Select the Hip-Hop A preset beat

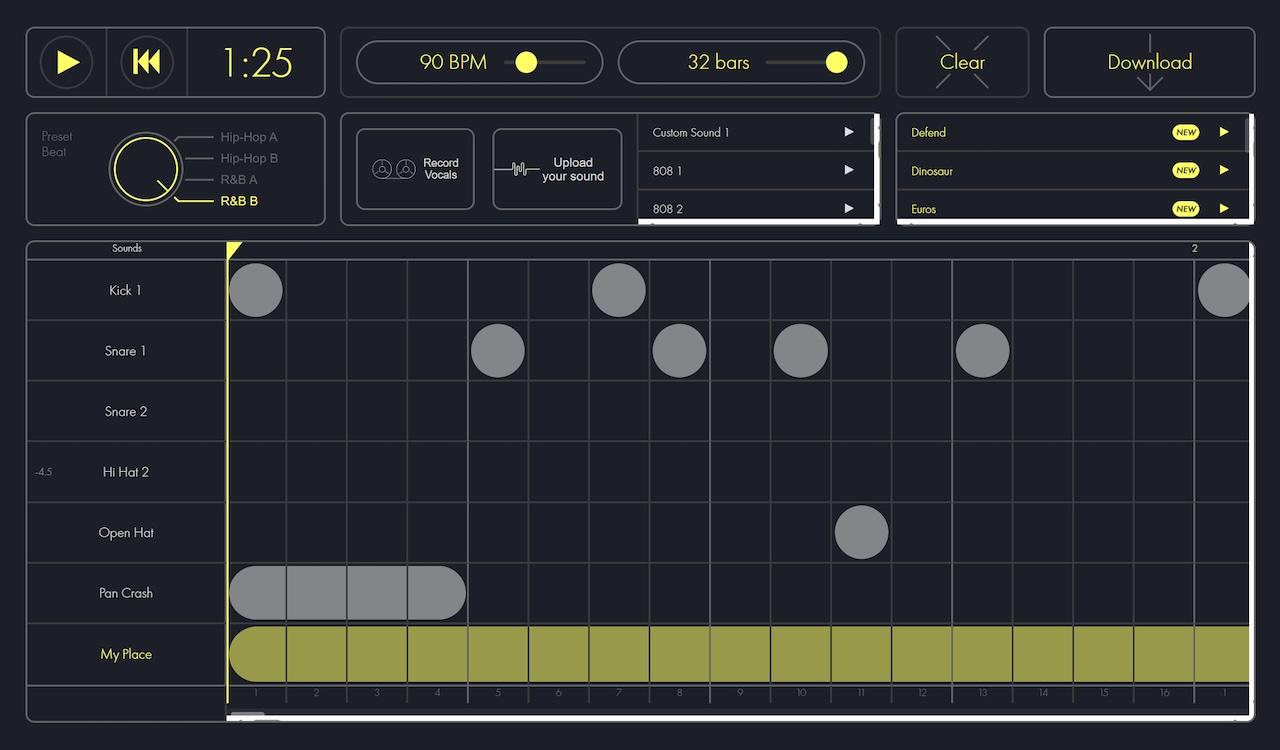248,137
